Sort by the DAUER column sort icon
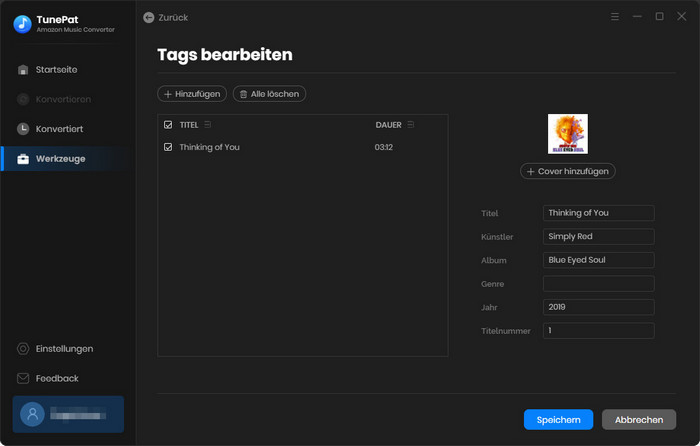The image size is (700, 446). coord(411,125)
